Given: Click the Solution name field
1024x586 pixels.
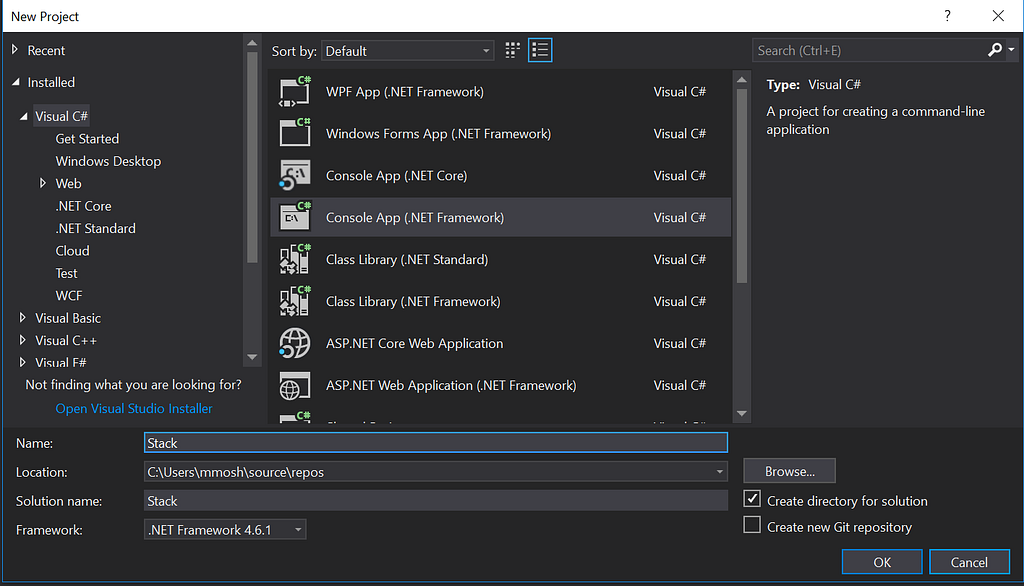Looking at the screenshot, I should [436, 500].
